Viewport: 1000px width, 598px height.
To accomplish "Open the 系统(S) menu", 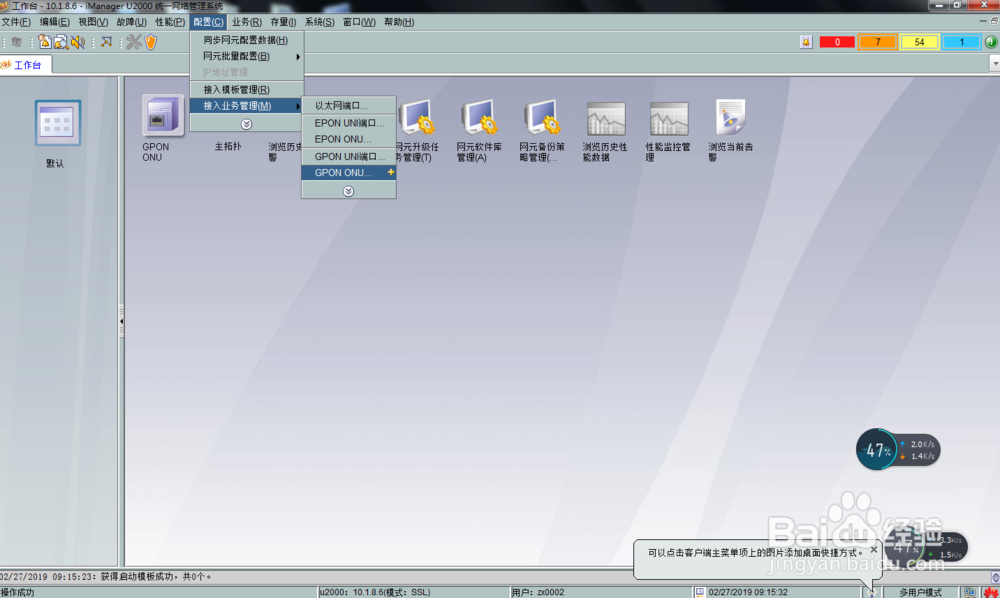I will pyautogui.click(x=320, y=22).
